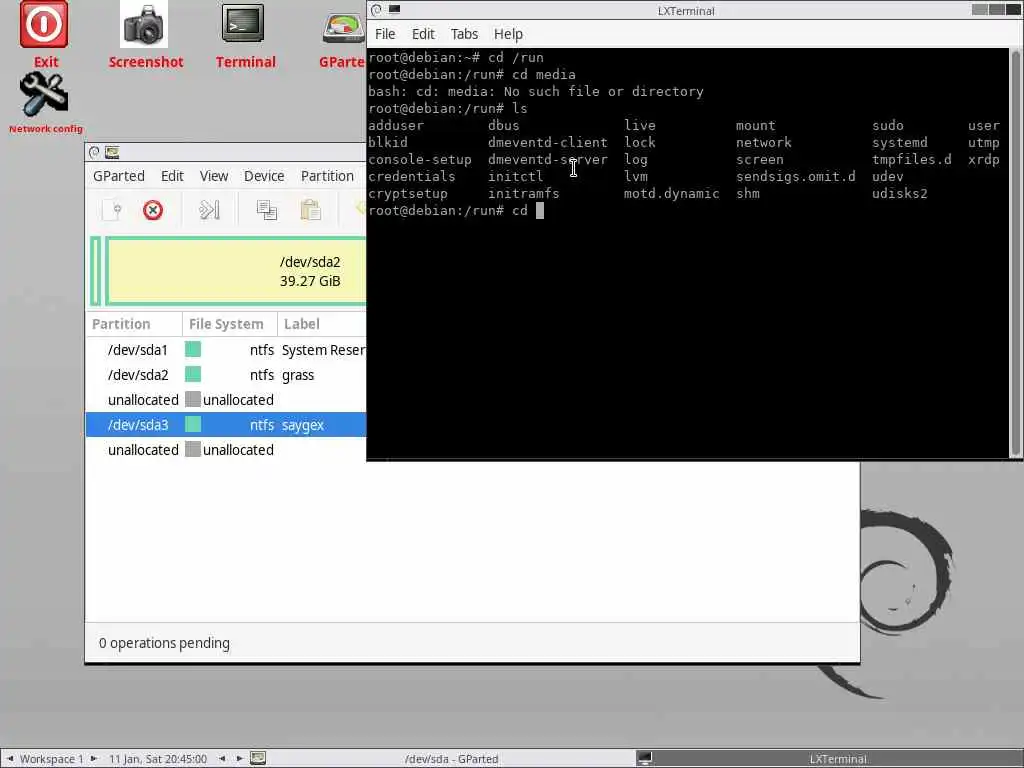Click GParted's Resize/Move toolbar icon

click(x=209, y=210)
